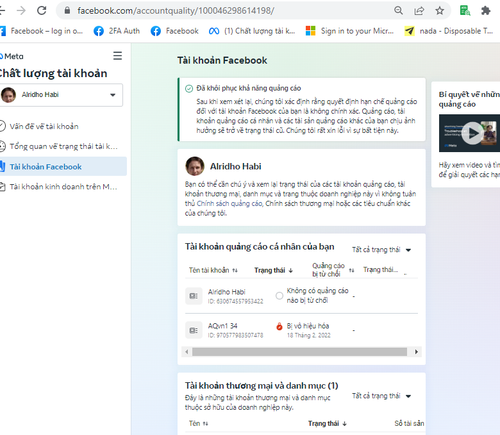Screen dimensions: 500x435
Task: Sort by Tên tài khoản column
Action: 213,270
